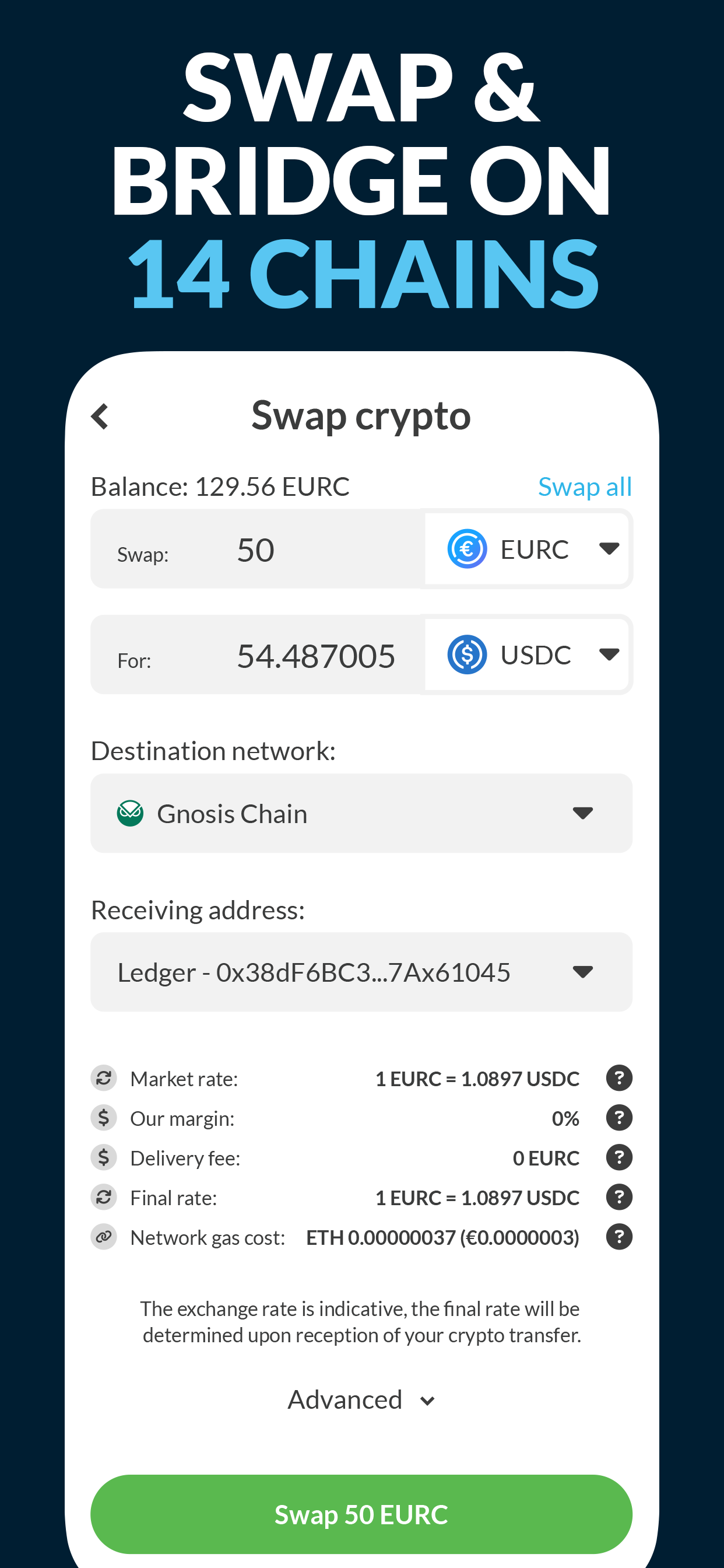Open the Gnosis Chain destination network dropdown
Screen dimensions: 724x1568
click(x=361, y=813)
